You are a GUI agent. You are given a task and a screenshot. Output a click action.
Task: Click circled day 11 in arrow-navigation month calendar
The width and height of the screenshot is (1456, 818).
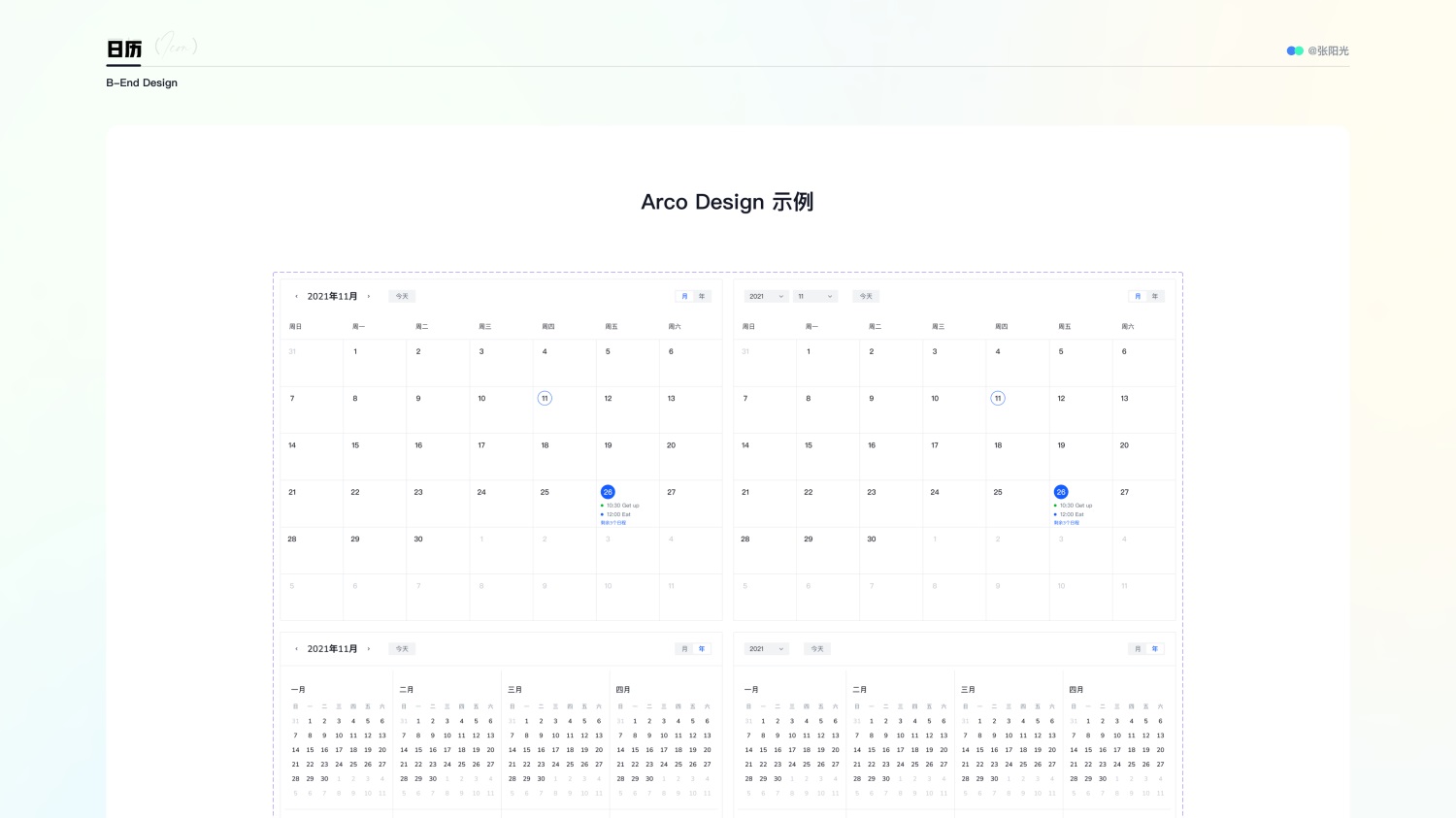(x=545, y=399)
